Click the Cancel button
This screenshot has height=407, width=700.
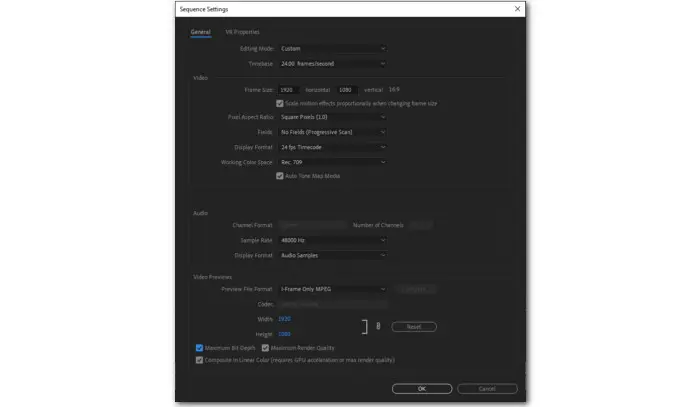click(x=487, y=388)
